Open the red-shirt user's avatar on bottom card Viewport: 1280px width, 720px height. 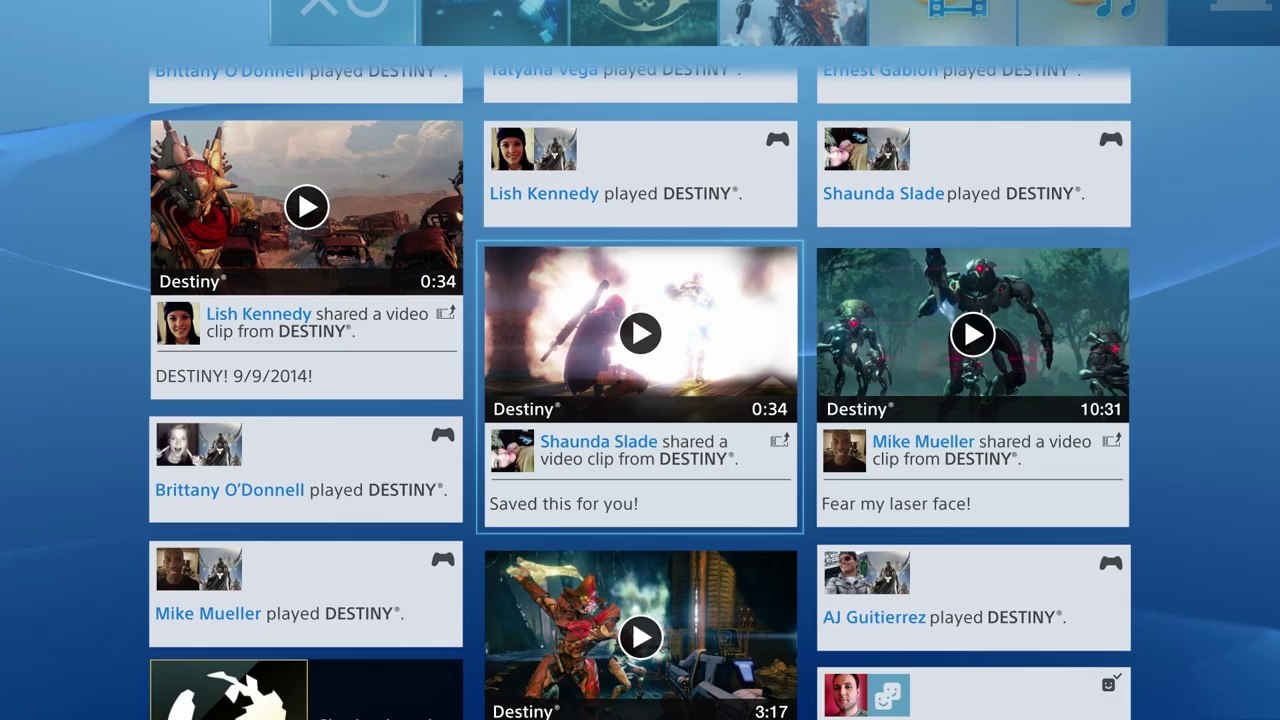pyautogui.click(x=845, y=696)
